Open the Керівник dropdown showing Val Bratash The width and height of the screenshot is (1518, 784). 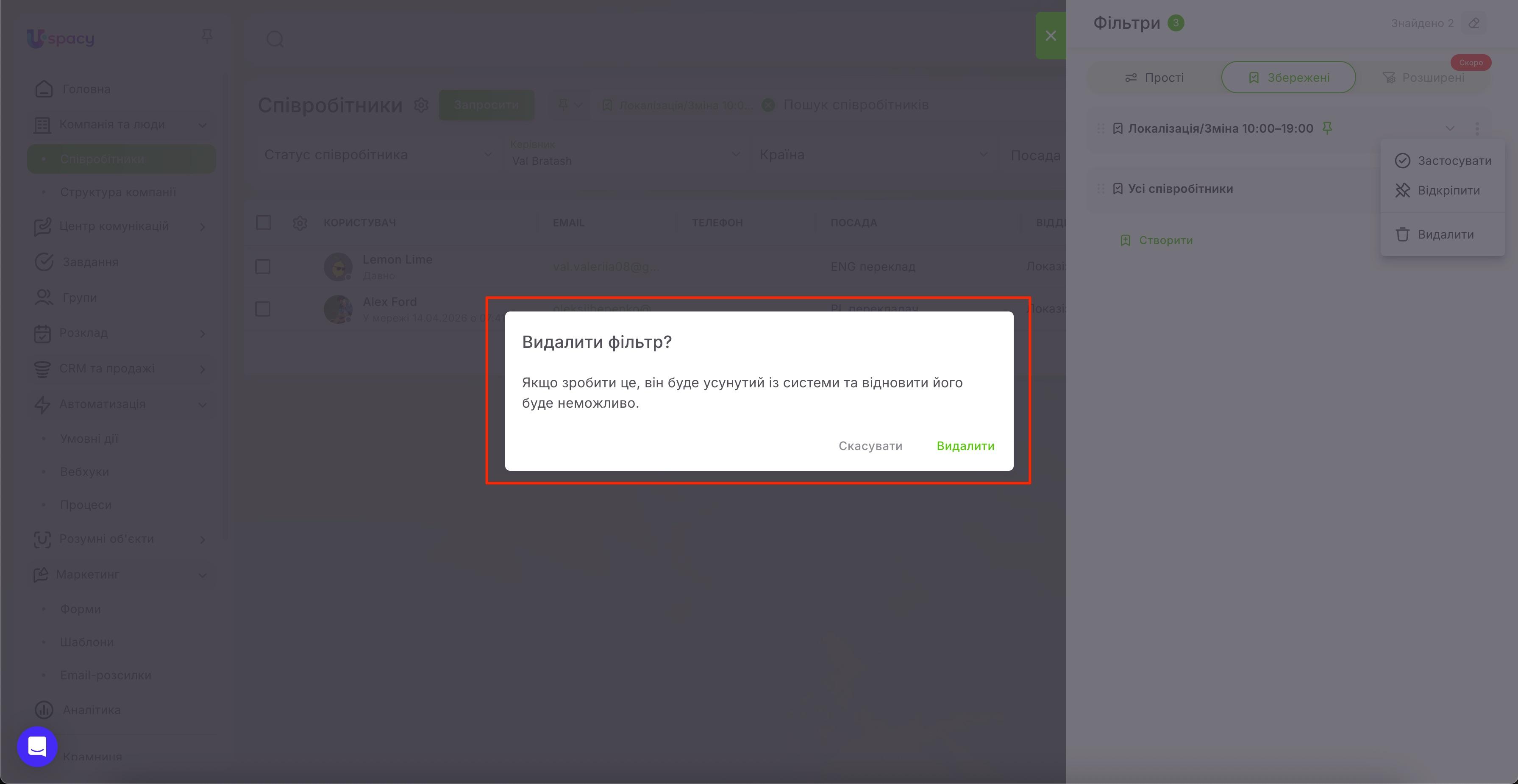(x=625, y=154)
